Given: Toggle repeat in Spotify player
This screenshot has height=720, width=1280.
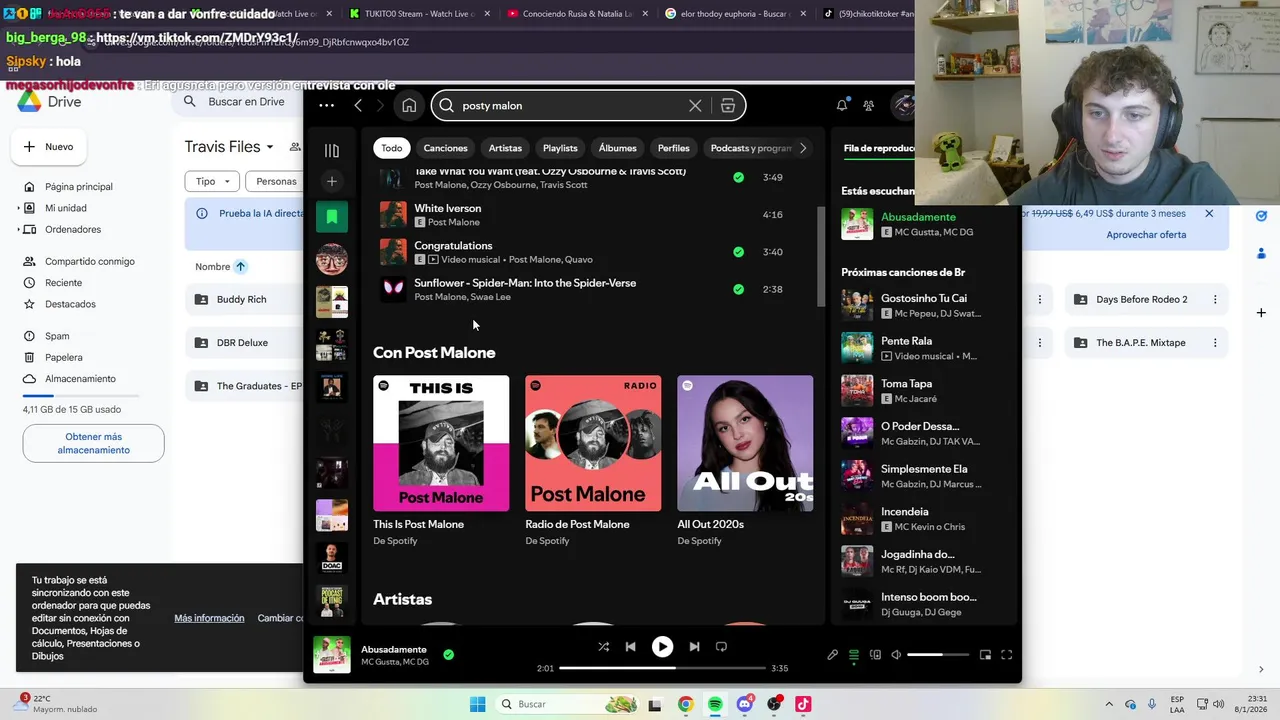Looking at the screenshot, I should pyautogui.click(x=721, y=647).
